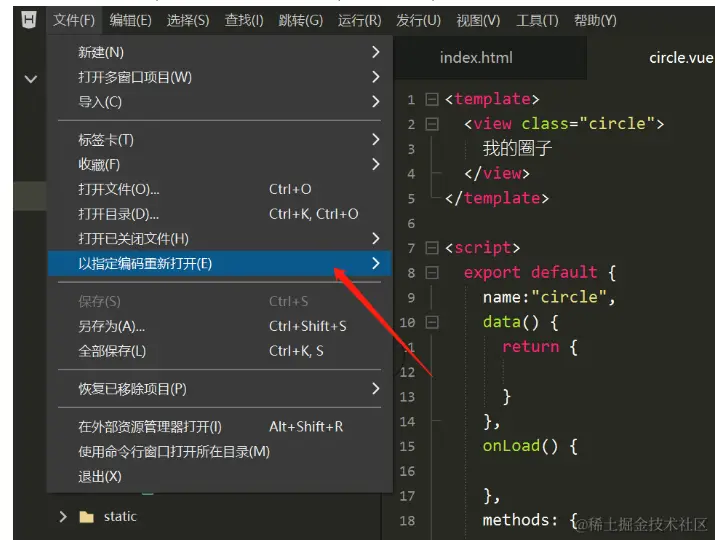Expand the 新建(N) submenu
715x540 pixels.
point(220,52)
